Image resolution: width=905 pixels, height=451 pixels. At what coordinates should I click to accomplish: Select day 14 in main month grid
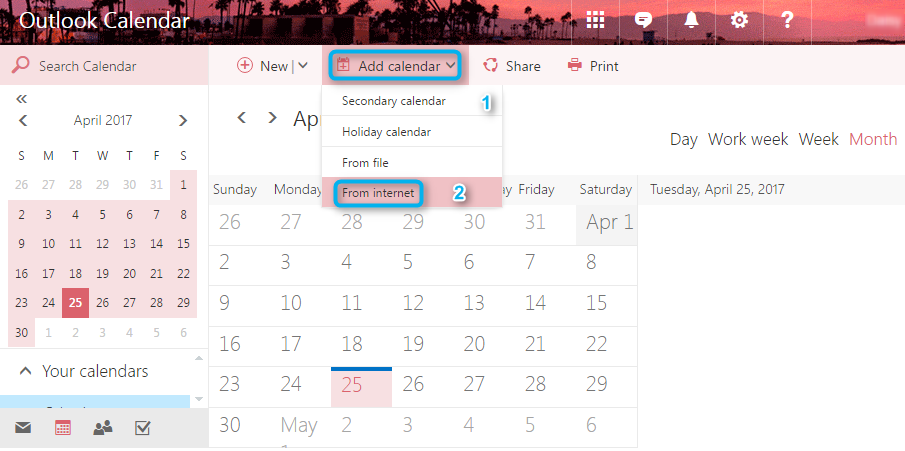click(x=545, y=306)
